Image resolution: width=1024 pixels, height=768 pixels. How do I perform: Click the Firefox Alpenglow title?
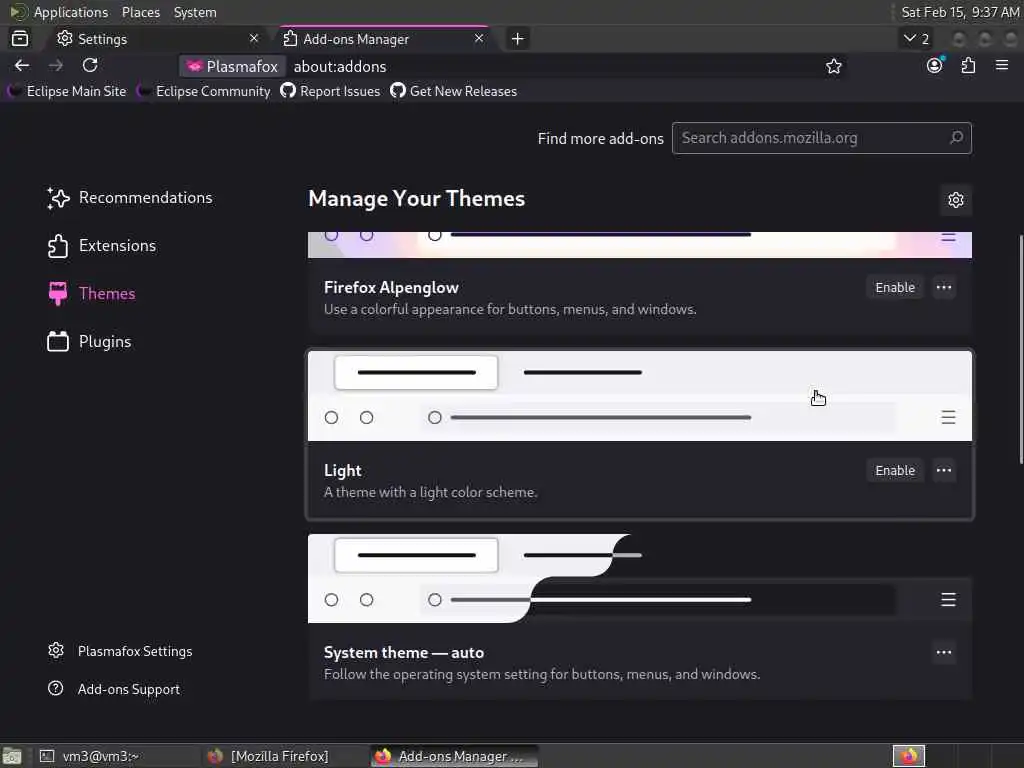[x=391, y=288]
